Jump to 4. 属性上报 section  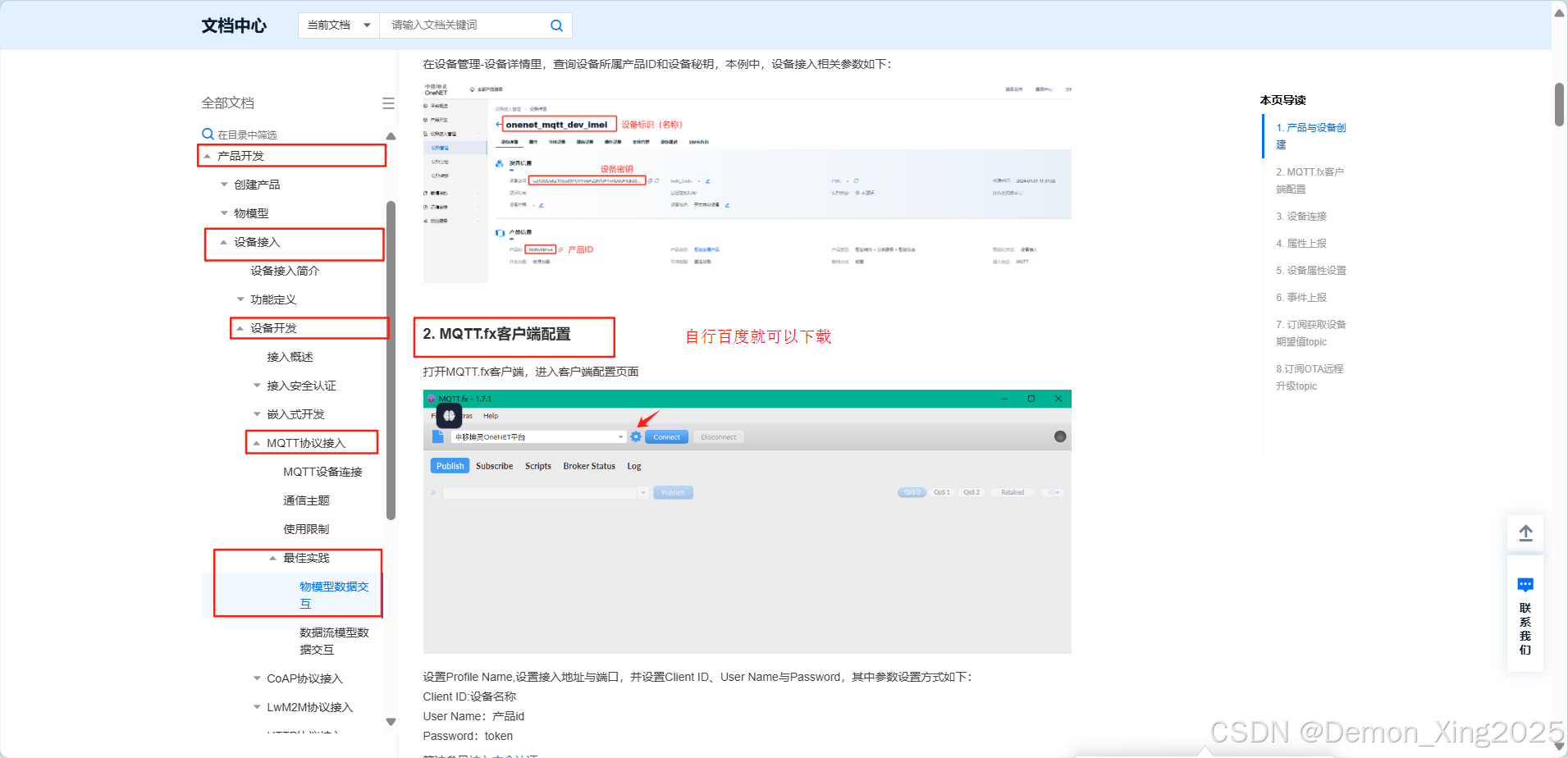1301,244
